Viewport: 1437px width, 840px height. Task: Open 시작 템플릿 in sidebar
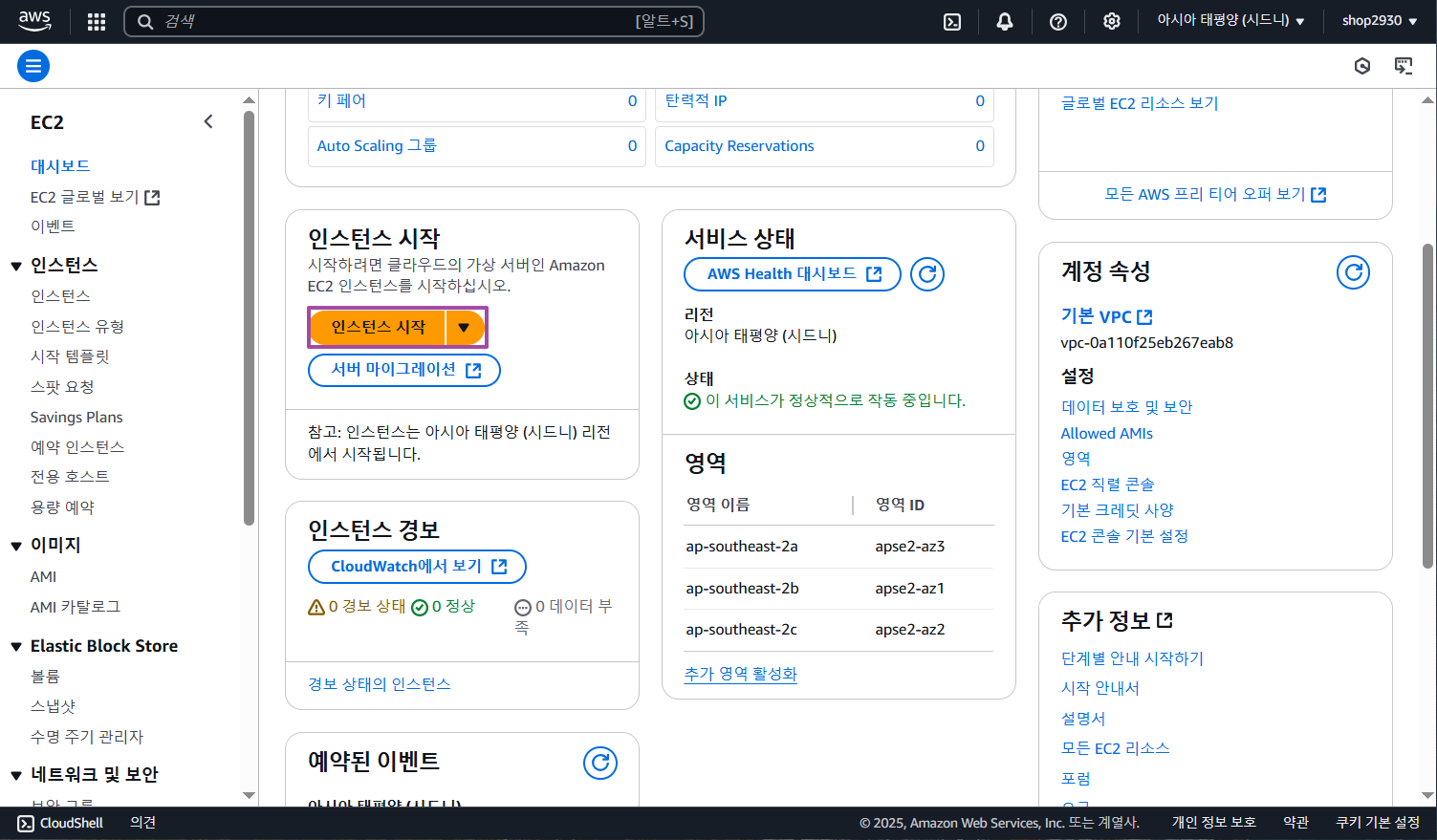click(x=70, y=356)
